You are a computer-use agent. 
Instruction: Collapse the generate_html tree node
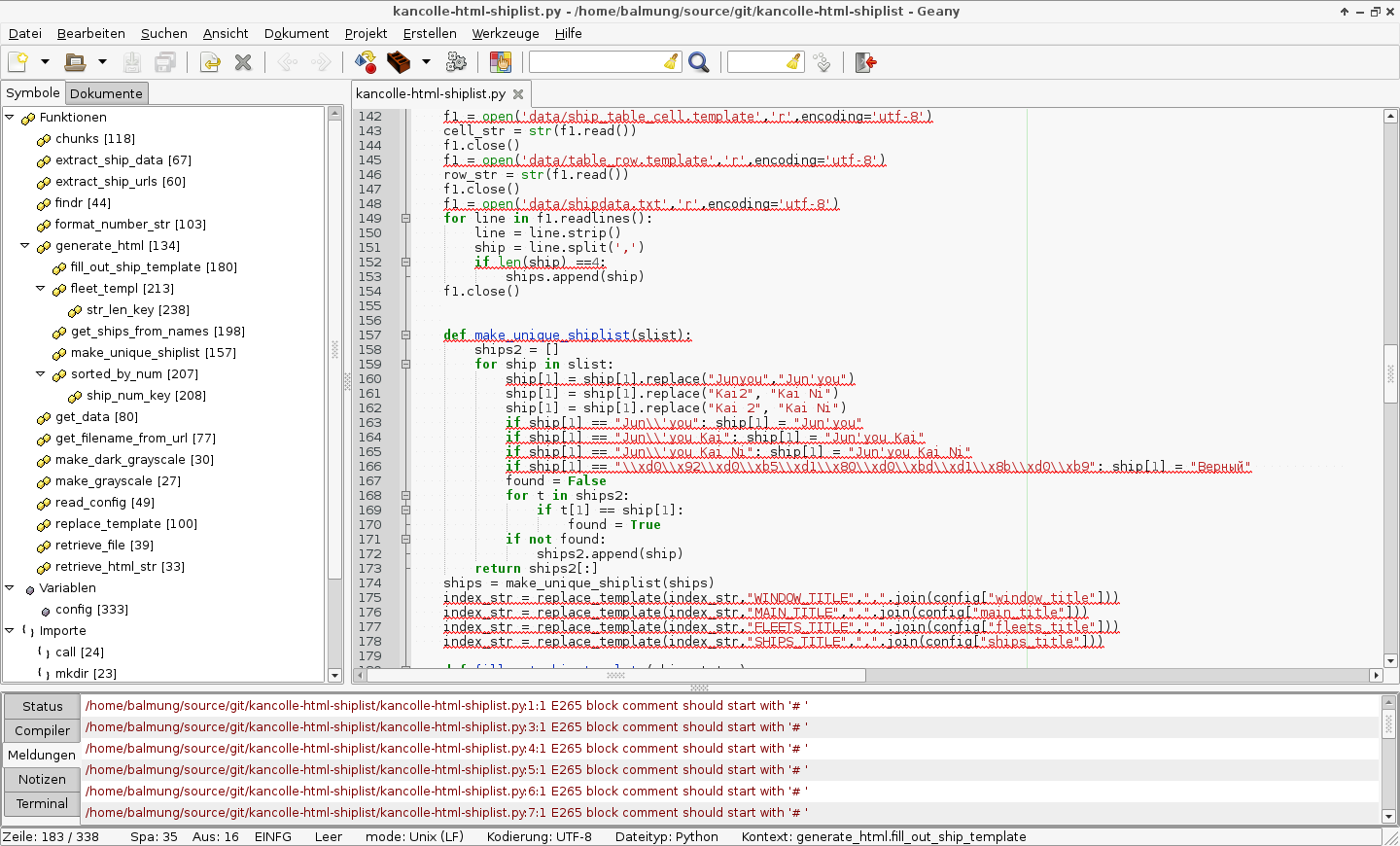pos(25,246)
